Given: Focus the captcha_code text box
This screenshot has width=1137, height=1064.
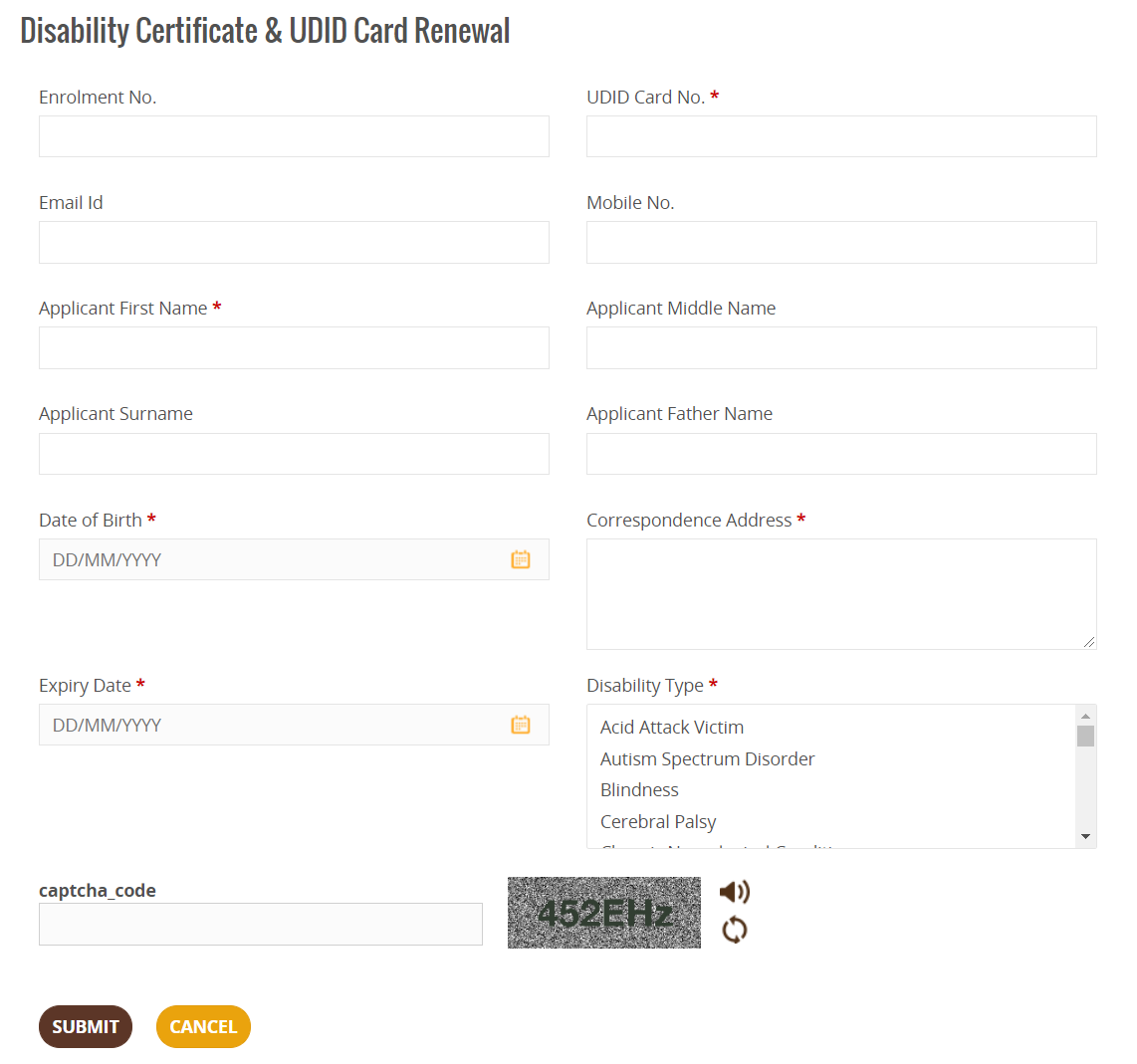Looking at the screenshot, I should click(260, 924).
